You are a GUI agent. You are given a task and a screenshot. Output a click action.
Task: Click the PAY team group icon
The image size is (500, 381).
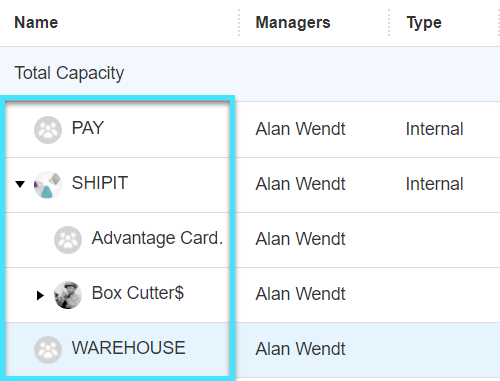[48, 130]
